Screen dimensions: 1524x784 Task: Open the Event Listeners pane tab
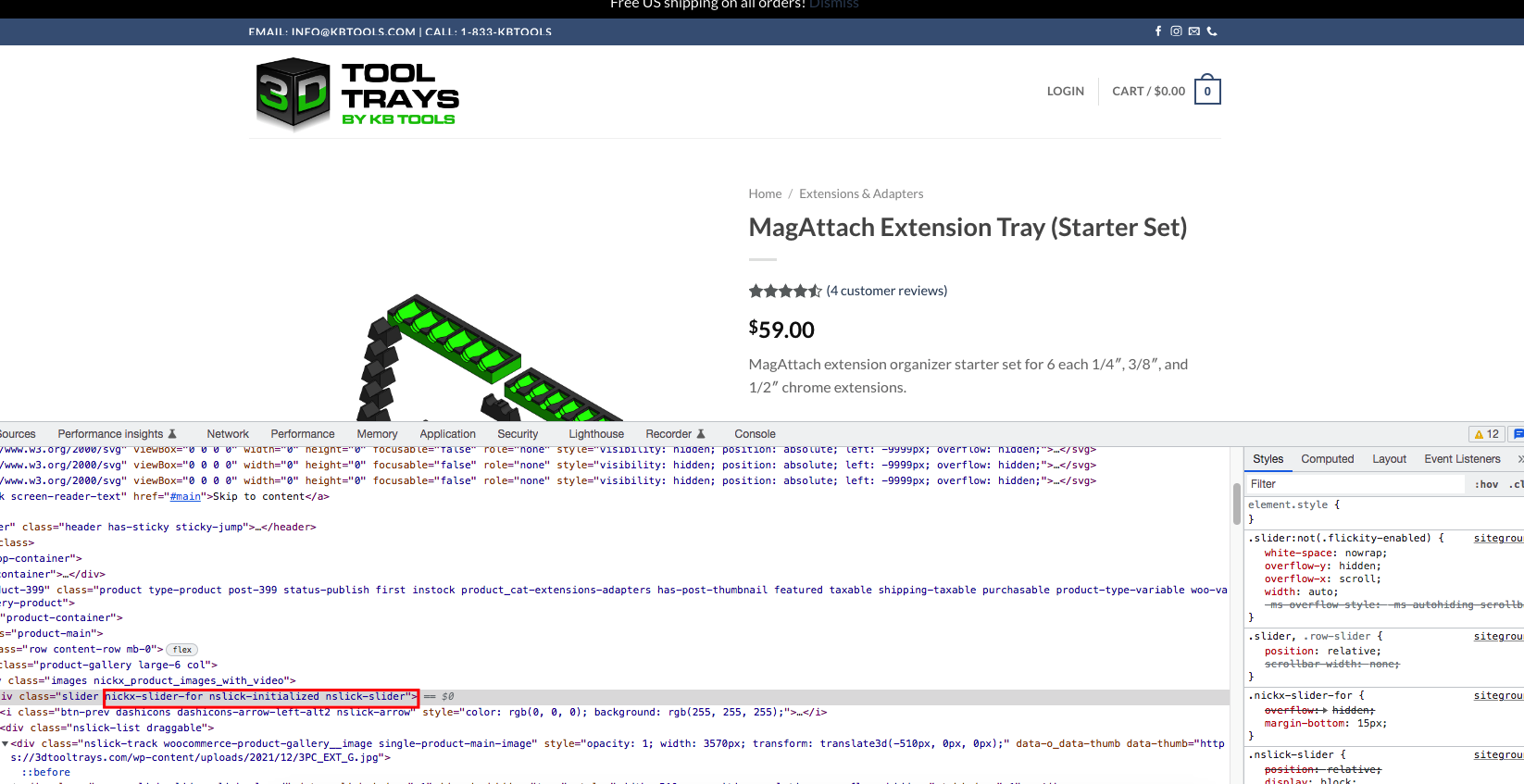point(1462,459)
